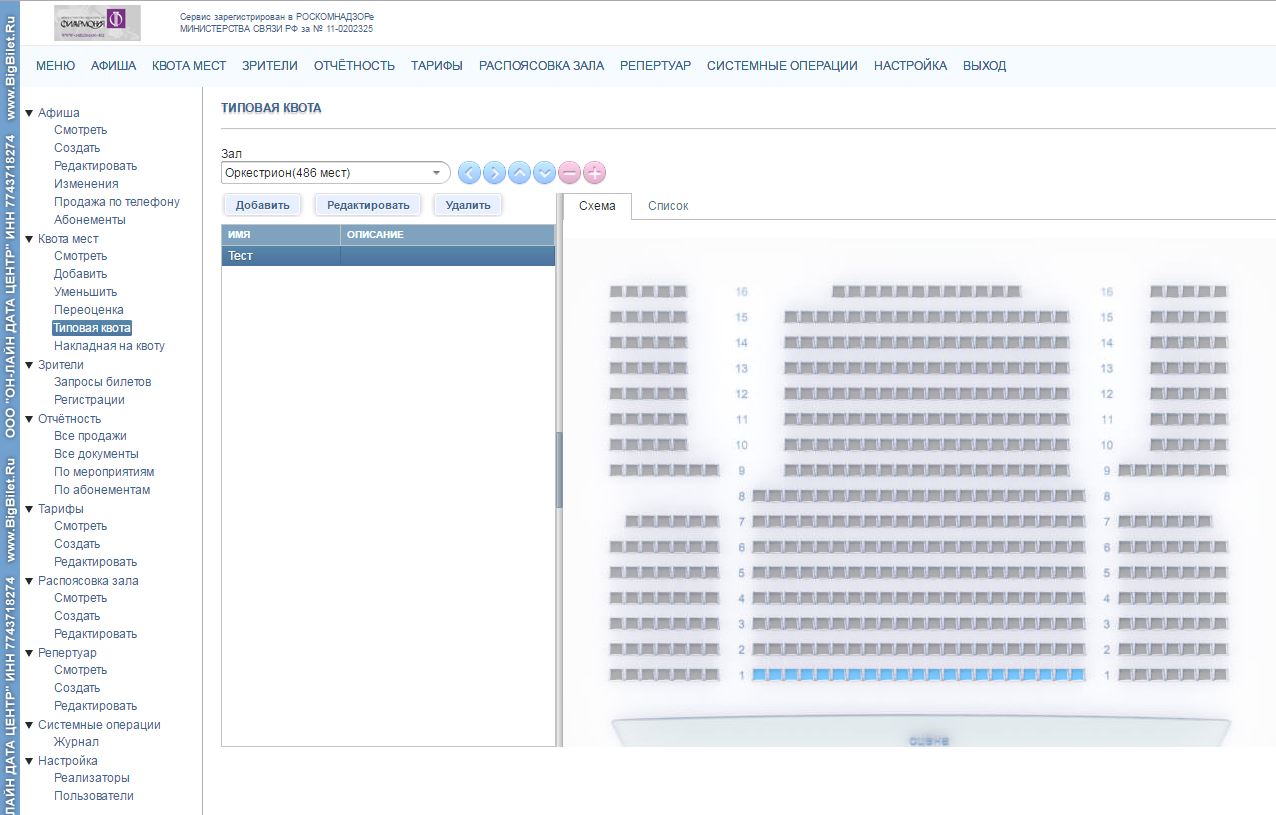Image resolution: width=1276 pixels, height=815 pixels.
Task: Click the splitter handle between list and scheme
Action: point(559,470)
